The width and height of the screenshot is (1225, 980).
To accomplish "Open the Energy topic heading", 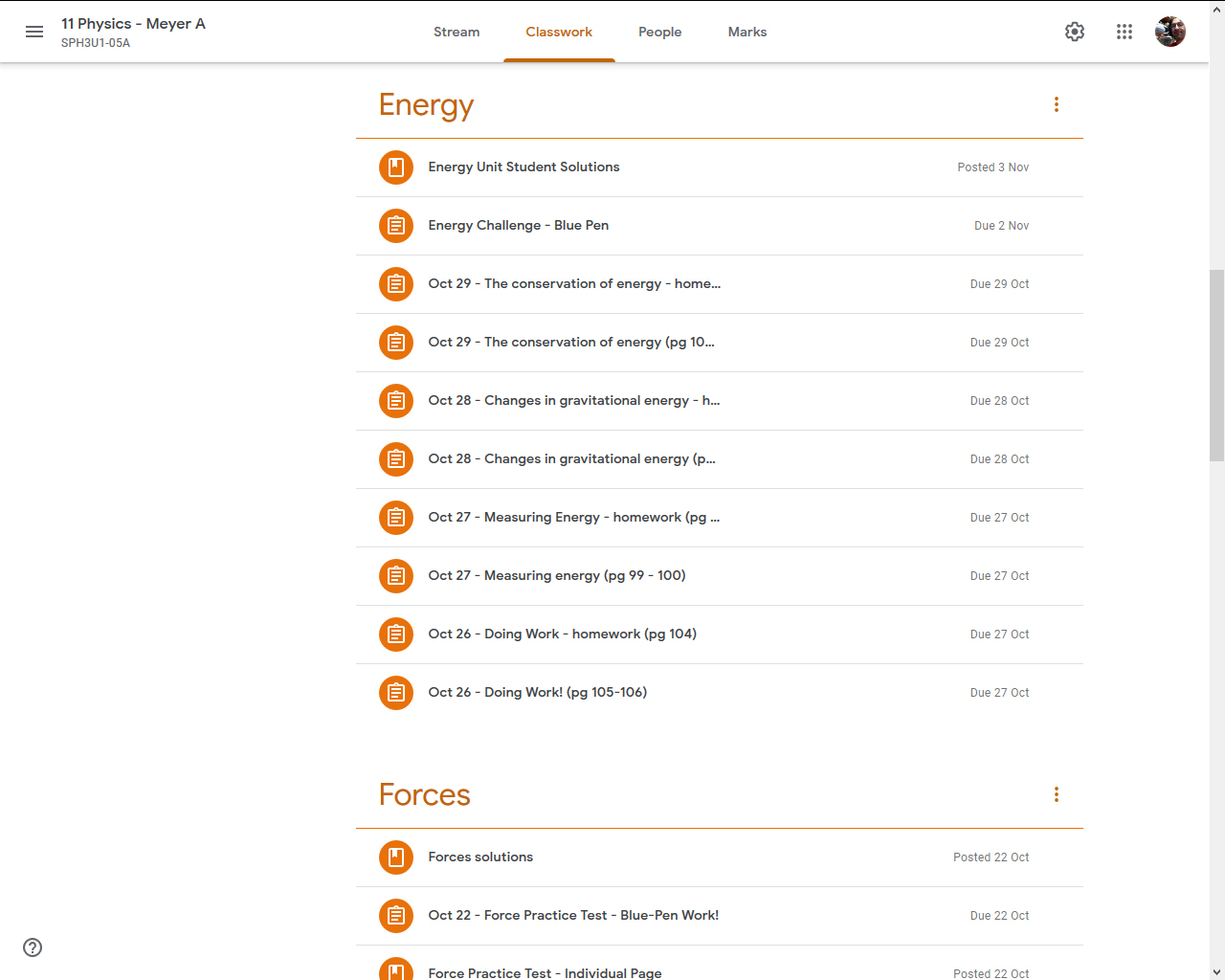I will coord(427,105).
